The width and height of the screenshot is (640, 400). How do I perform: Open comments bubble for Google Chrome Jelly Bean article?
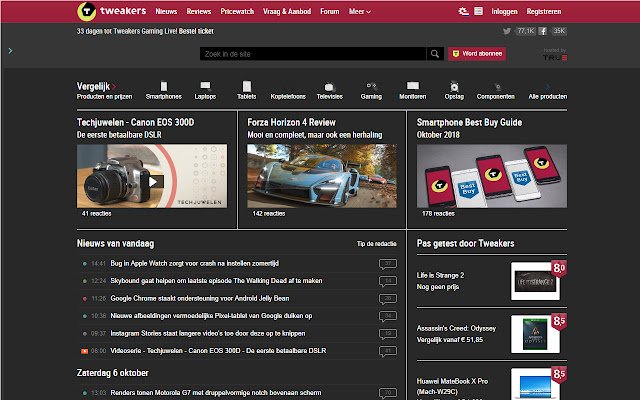tap(388, 299)
